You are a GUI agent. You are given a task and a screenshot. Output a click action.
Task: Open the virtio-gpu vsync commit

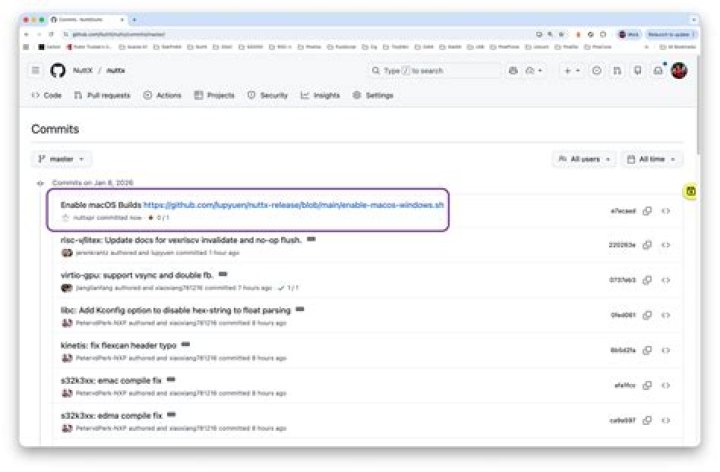tap(137, 275)
